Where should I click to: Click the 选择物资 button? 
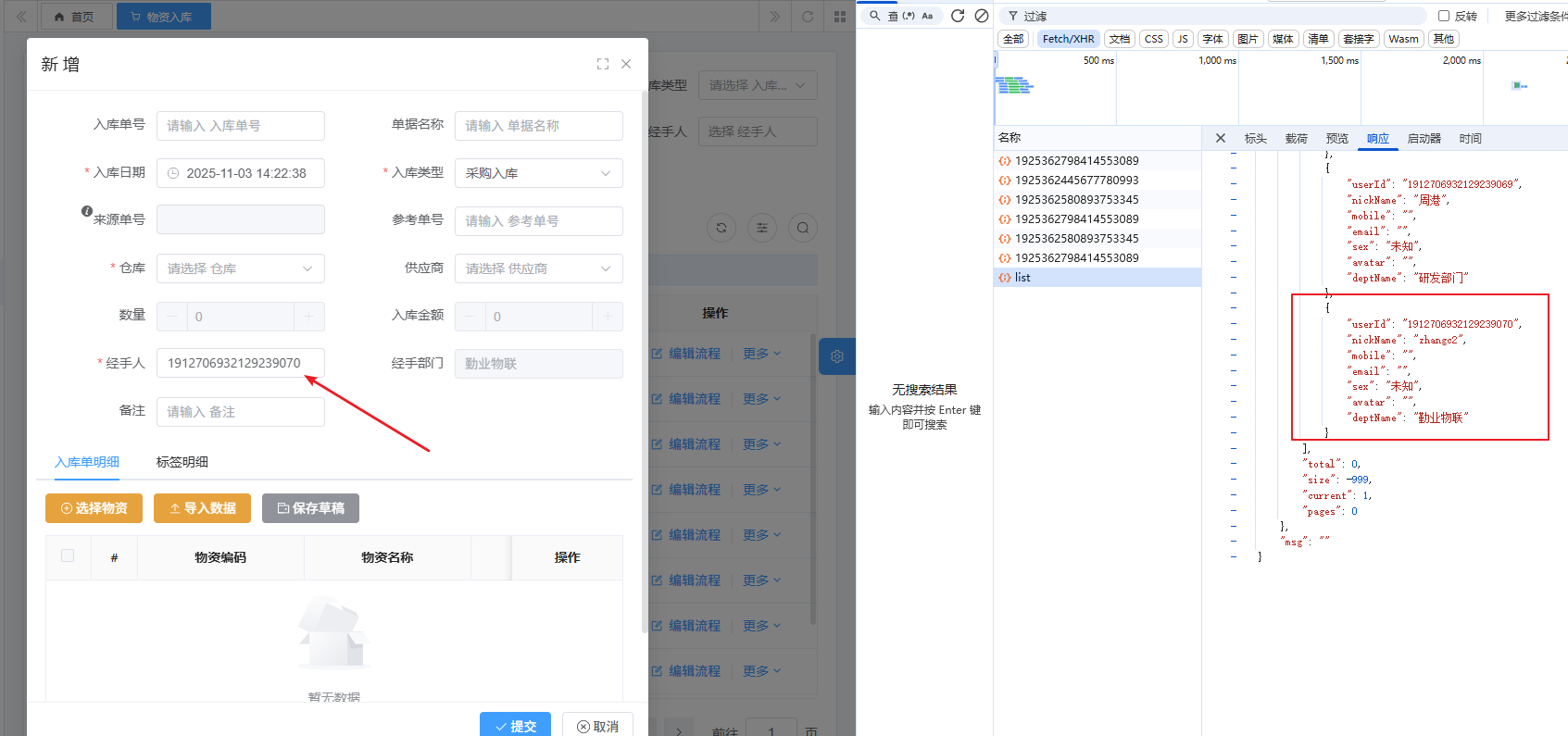[94, 508]
